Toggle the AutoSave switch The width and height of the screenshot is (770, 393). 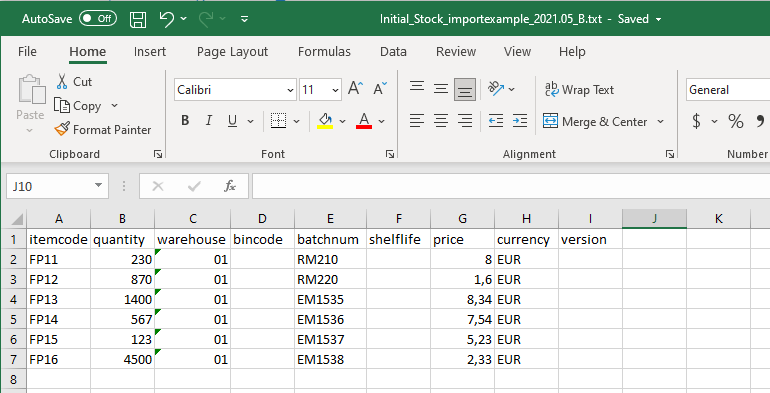pyautogui.click(x=98, y=19)
